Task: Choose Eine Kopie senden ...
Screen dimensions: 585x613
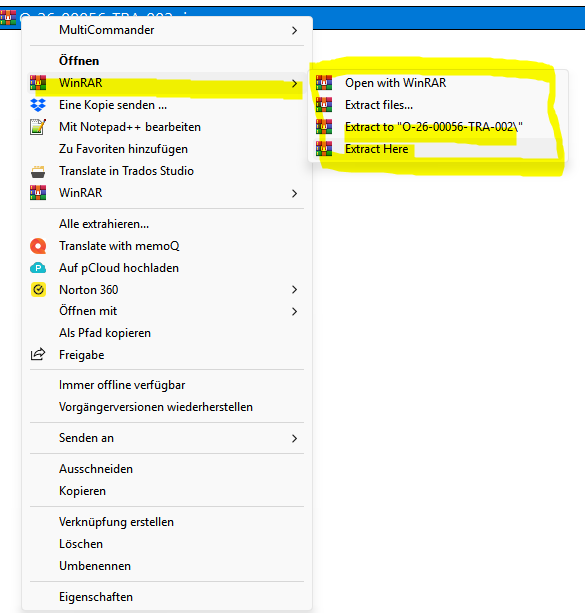Action: [x=167, y=105]
